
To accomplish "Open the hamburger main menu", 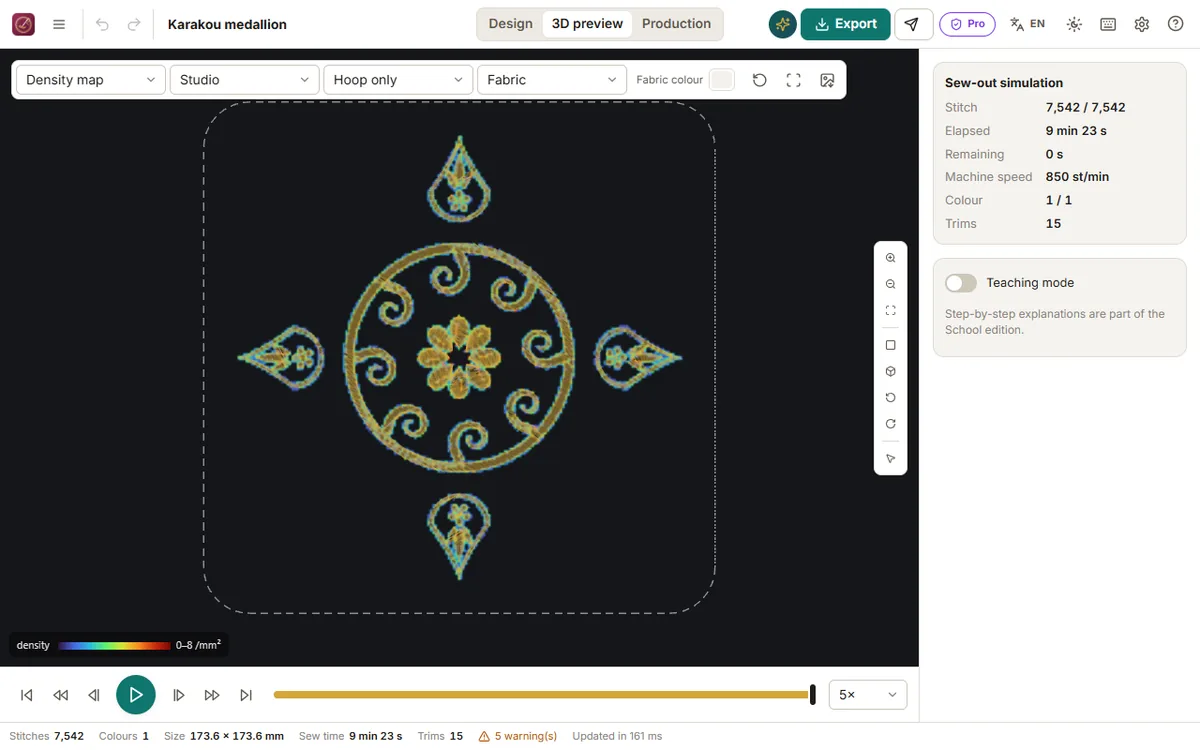I will [x=59, y=24].
